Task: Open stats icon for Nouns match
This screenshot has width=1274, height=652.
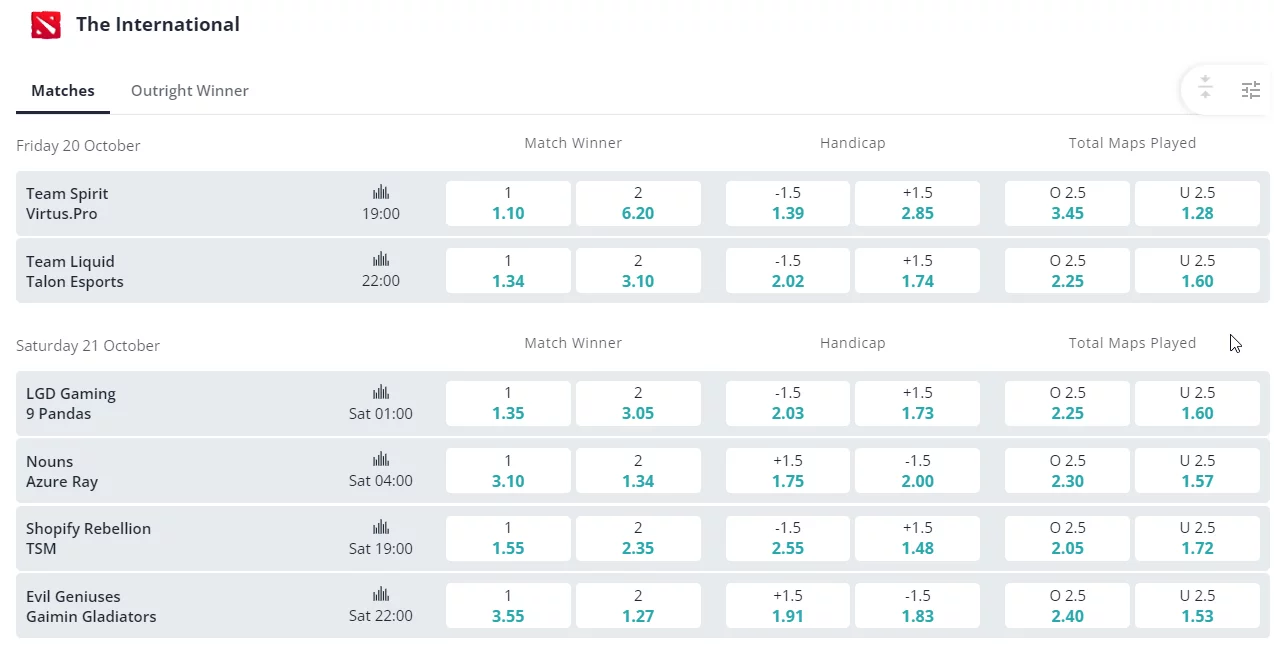Action: pos(381,460)
